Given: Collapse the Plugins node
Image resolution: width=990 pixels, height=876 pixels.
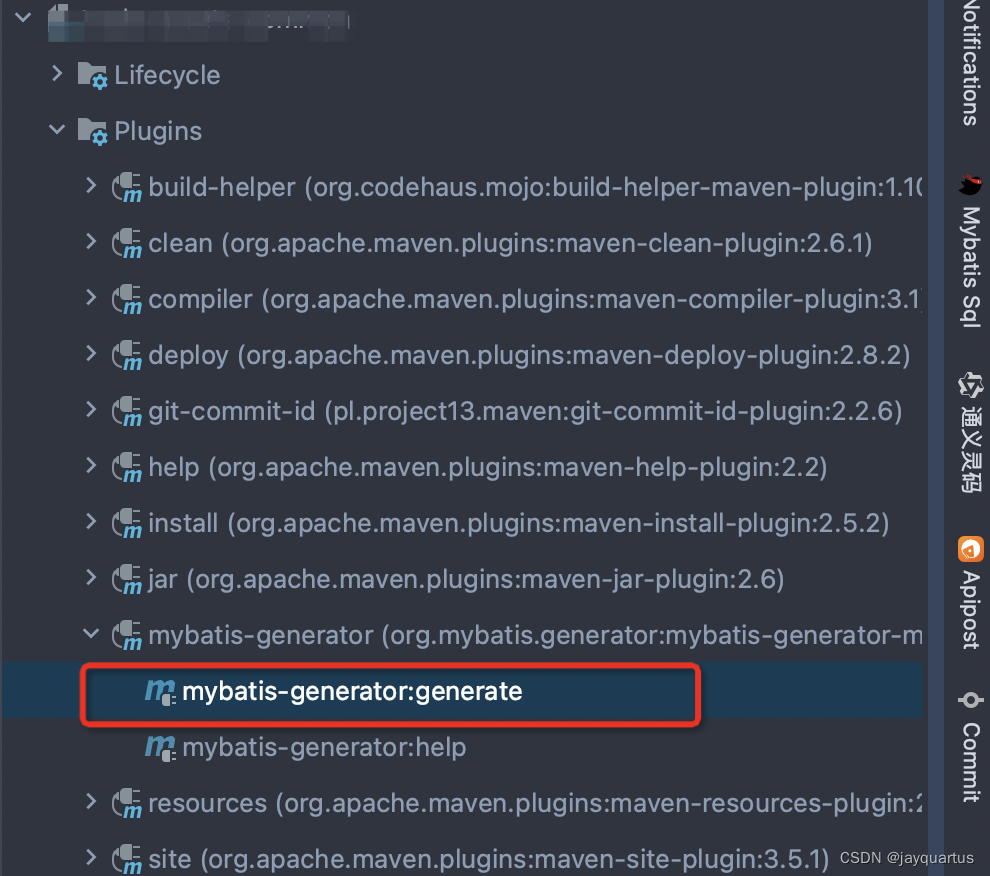Looking at the screenshot, I should click(57, 130).
